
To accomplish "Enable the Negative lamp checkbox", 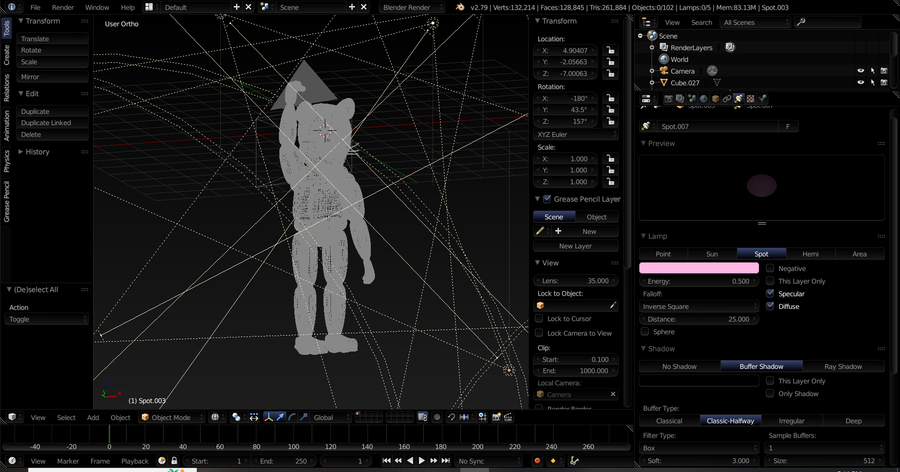I will (x=770, y=268).
